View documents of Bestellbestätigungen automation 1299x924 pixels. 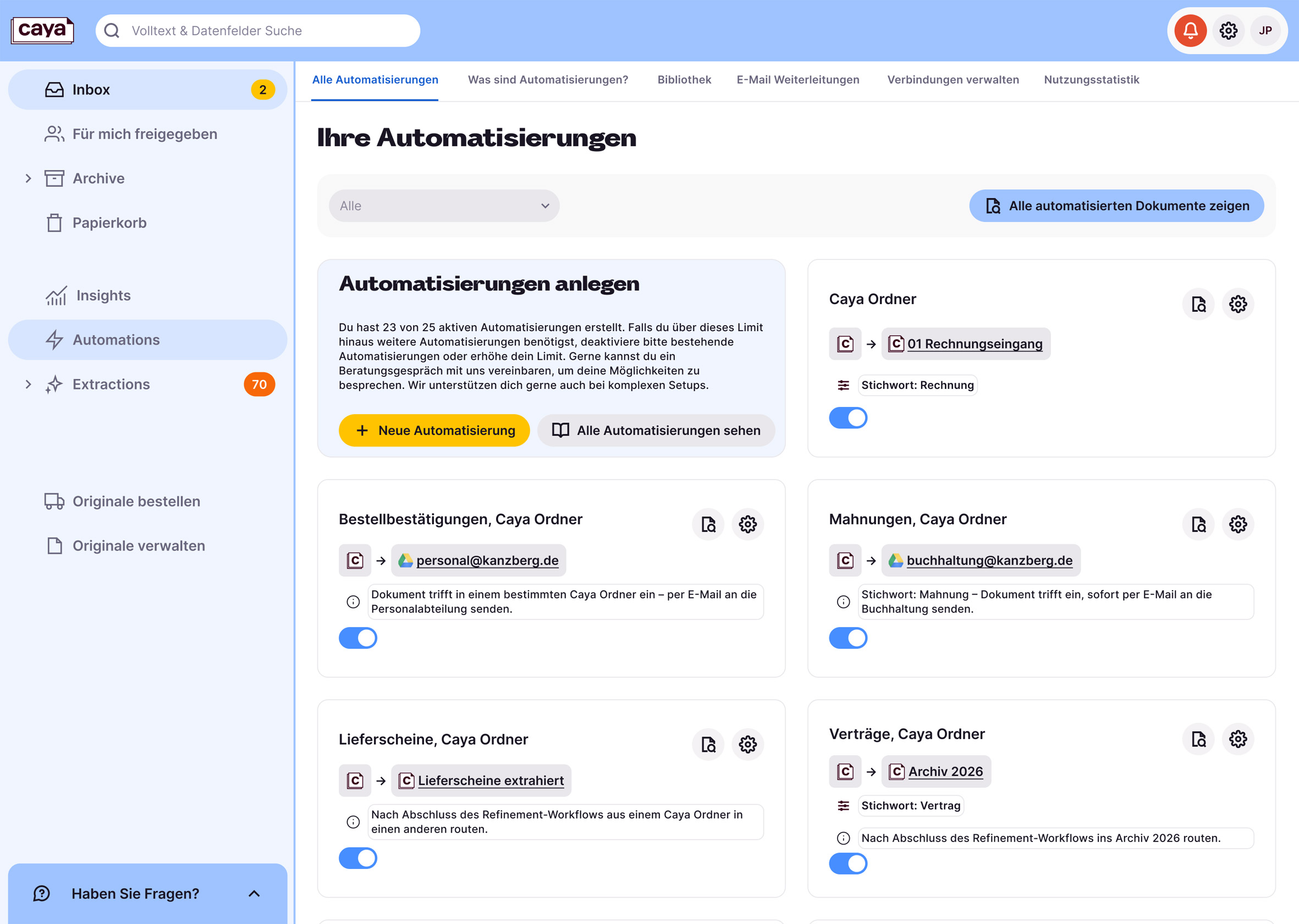click(x=708, y=525)
